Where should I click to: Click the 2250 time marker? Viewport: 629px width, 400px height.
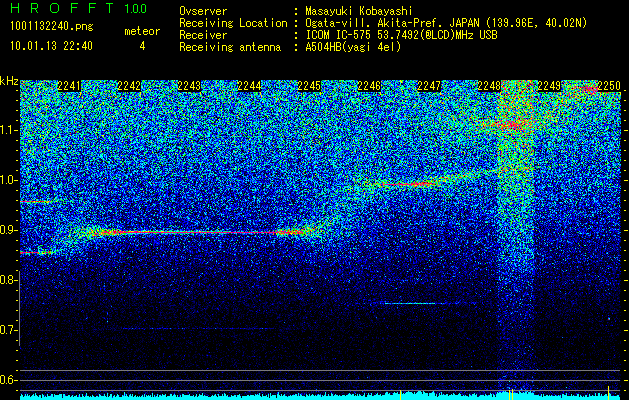(x=609, y=86)
